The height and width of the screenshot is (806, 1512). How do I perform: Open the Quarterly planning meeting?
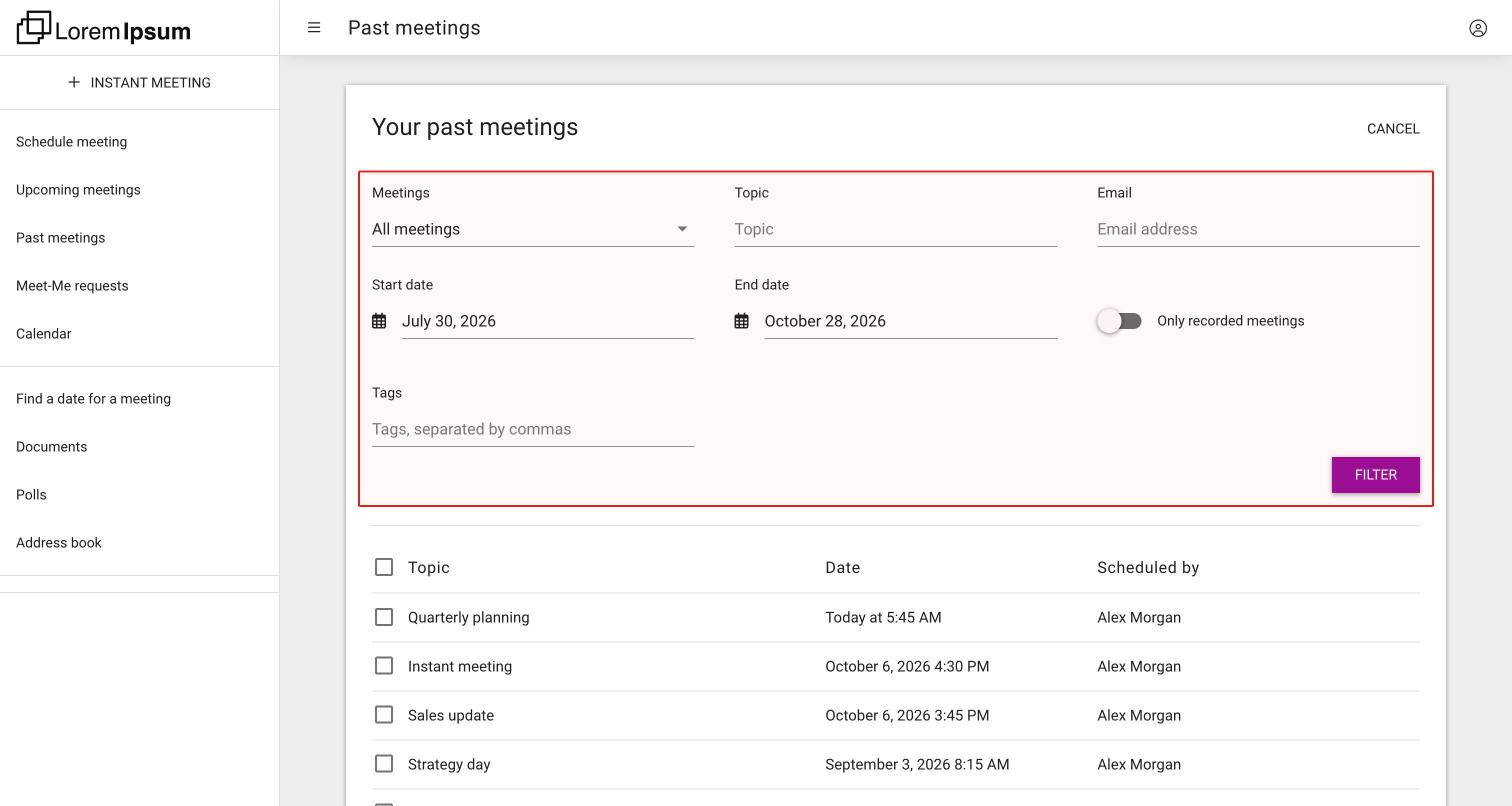click(x=469, y=617)
